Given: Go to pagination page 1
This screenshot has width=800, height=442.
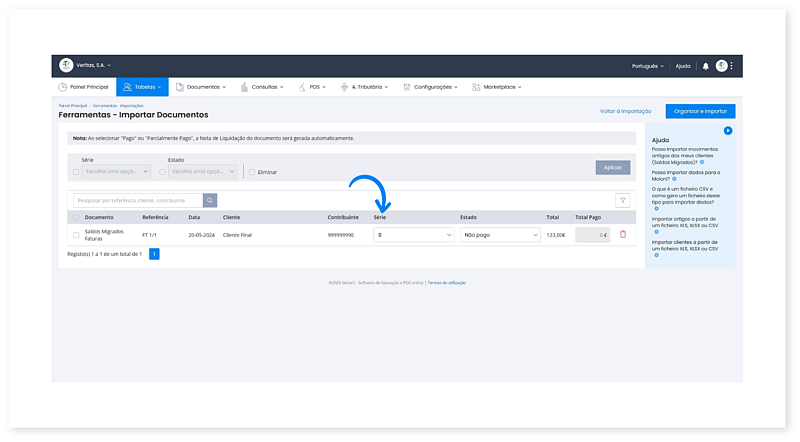Looking at the screenshot, I should coord(154,254).
